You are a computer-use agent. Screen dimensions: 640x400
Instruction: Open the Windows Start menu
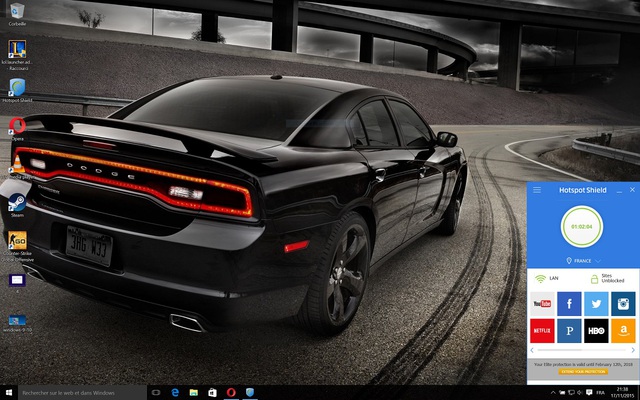9,391
